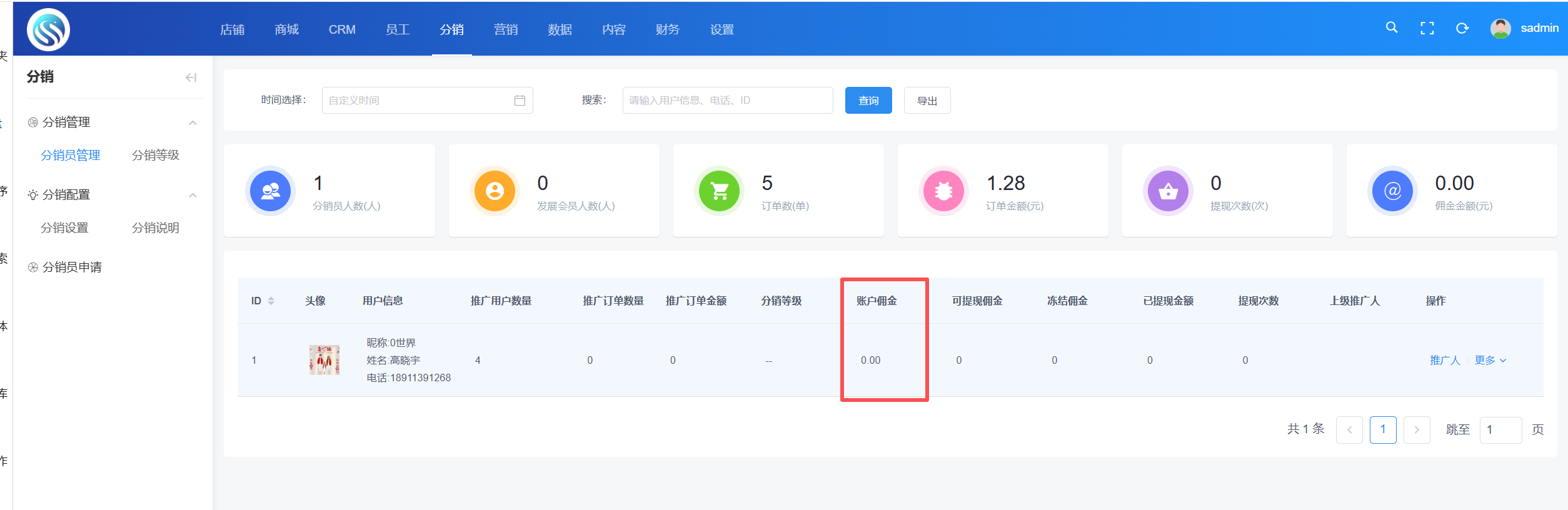Click the user's avatar thumbnail in table

click(x=324, y=360)
